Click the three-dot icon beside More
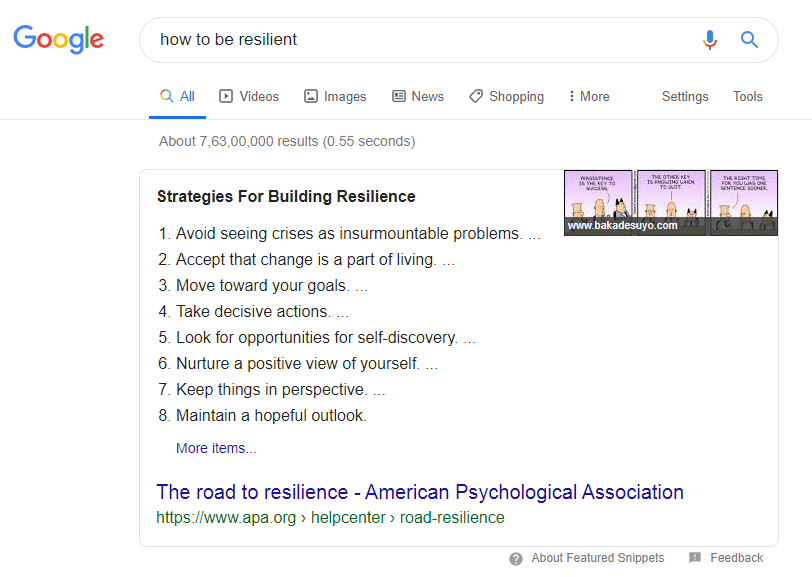 pyautogui.click(x=572, y=96)
